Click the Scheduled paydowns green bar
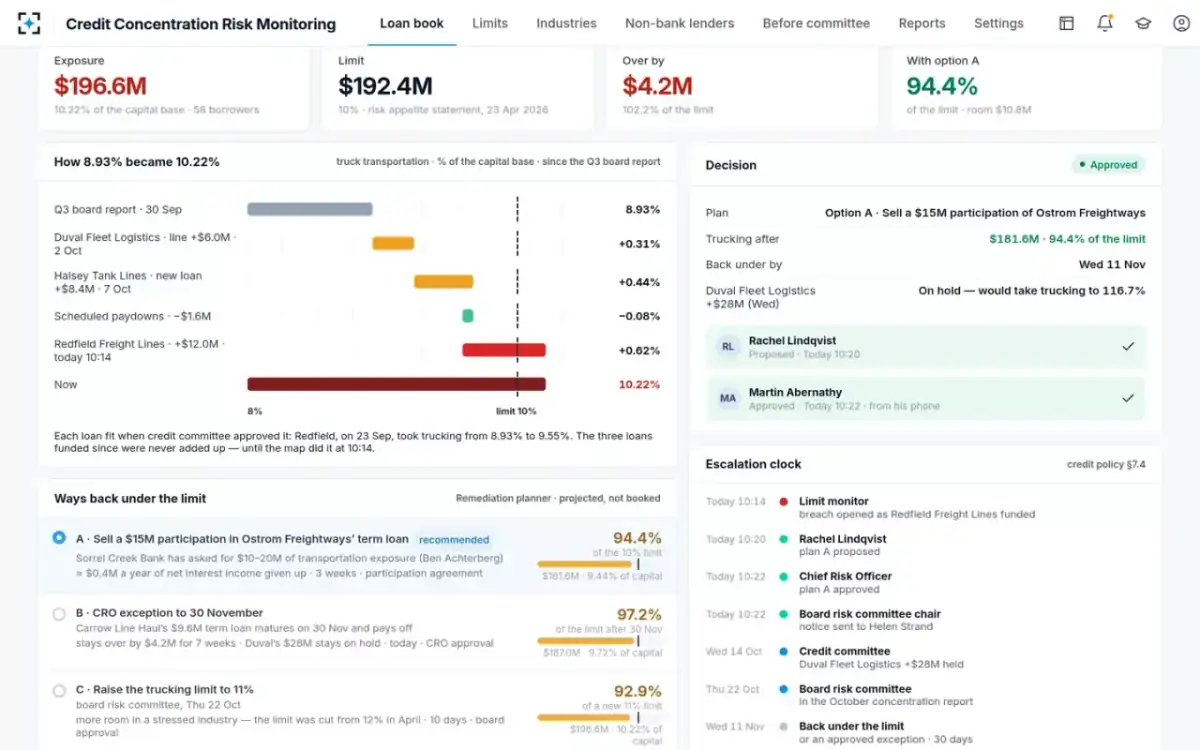 click(x=468, y=316)
